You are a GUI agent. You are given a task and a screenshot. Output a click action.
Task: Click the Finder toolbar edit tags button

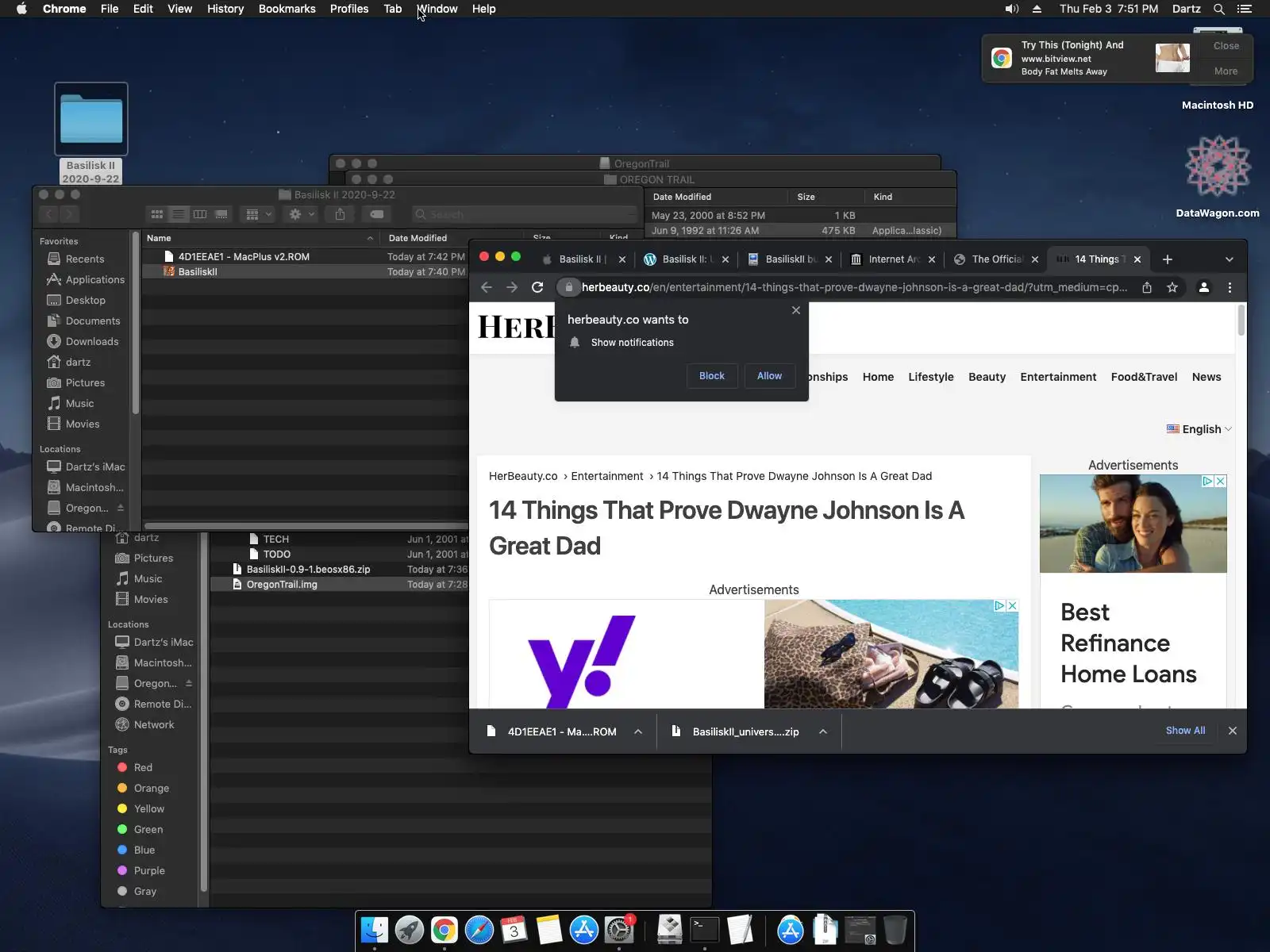click(x=377, y=214)
